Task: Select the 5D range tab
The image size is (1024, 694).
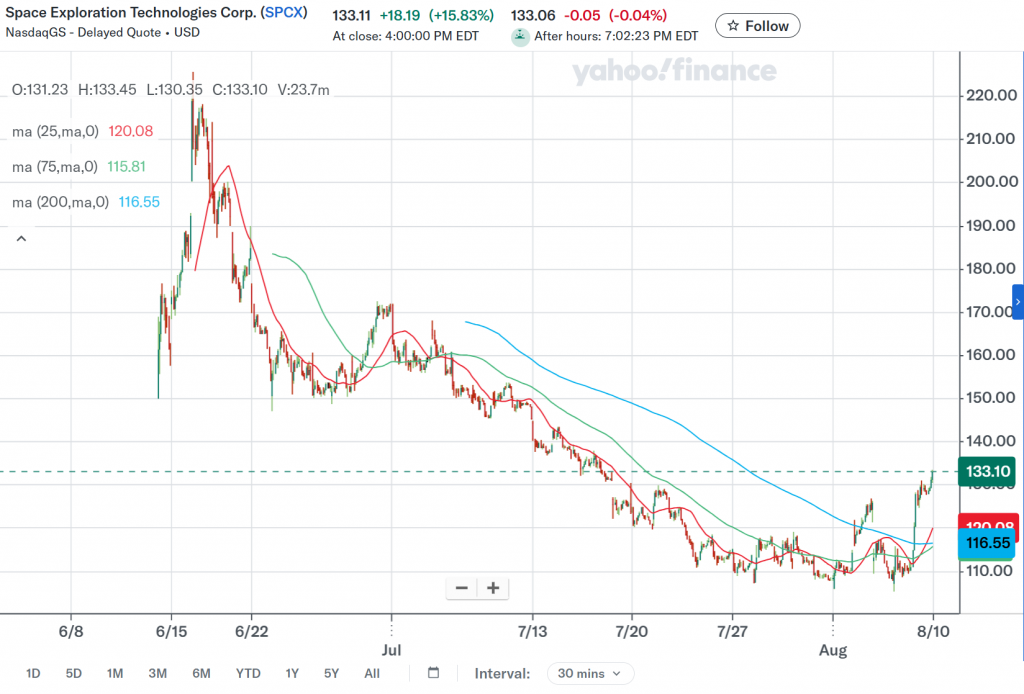Action: (74, 673)
